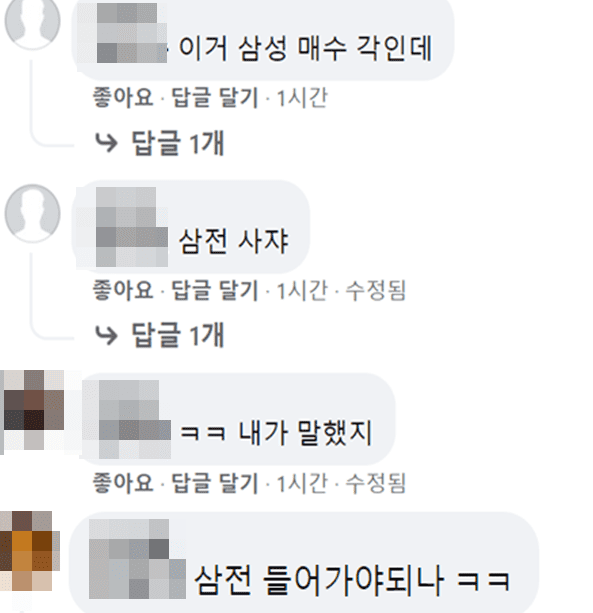Reply to the comment '이거 삼성 매수 각인데'
This screenshot has height=613, width=593.
[x=215, y=97]
